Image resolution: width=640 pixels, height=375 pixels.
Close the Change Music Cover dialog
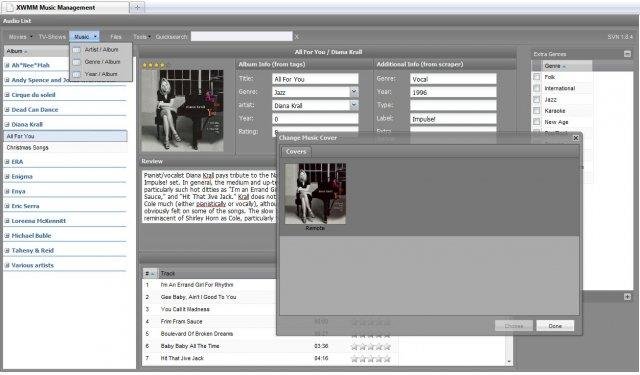coord(576,138)
